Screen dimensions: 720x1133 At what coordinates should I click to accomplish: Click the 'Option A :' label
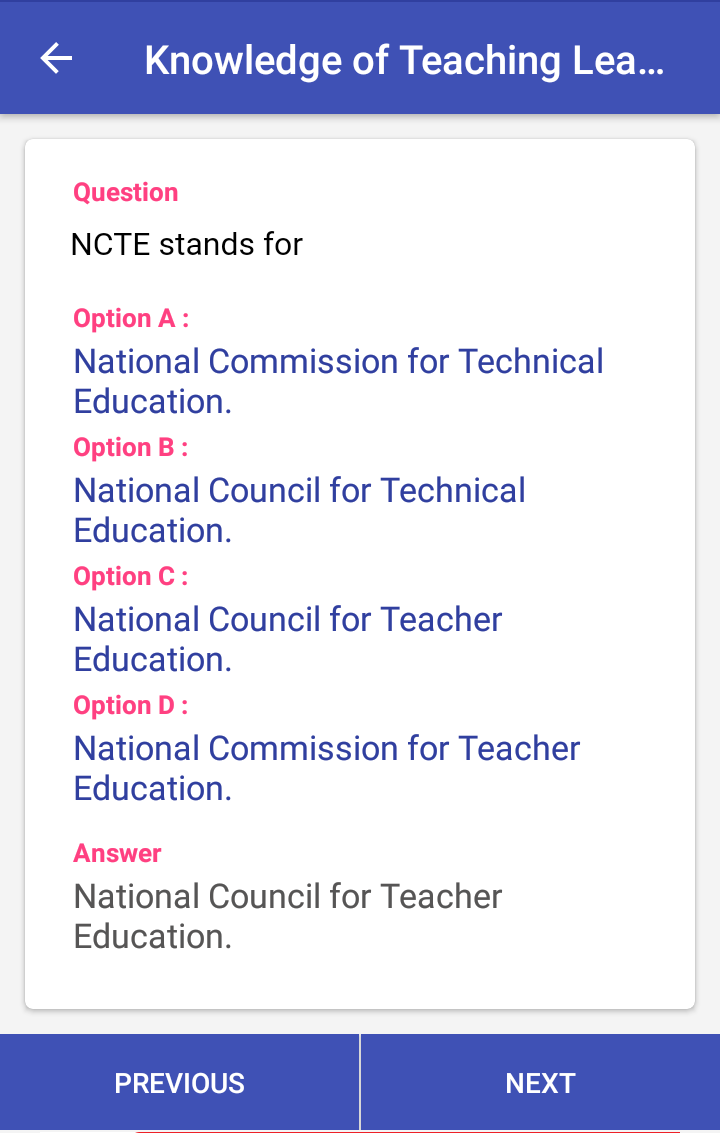pos(131,318)
